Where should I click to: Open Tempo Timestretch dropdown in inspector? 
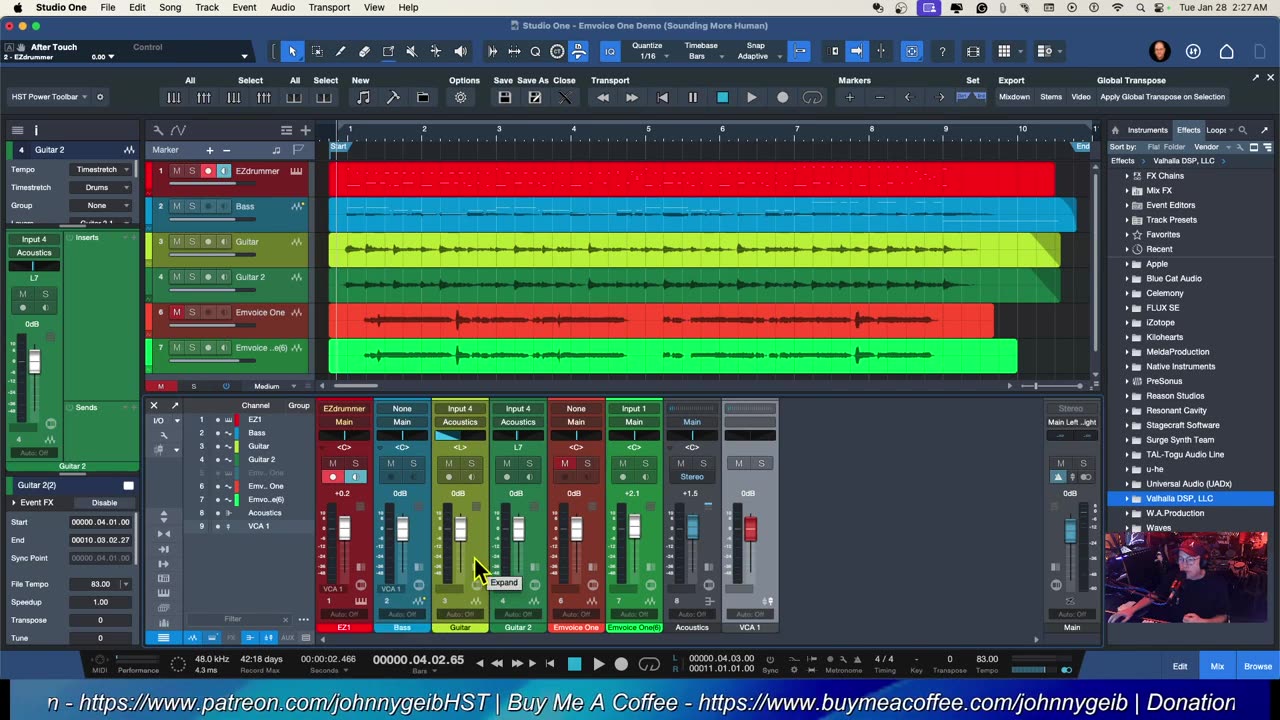click(103, 169)
